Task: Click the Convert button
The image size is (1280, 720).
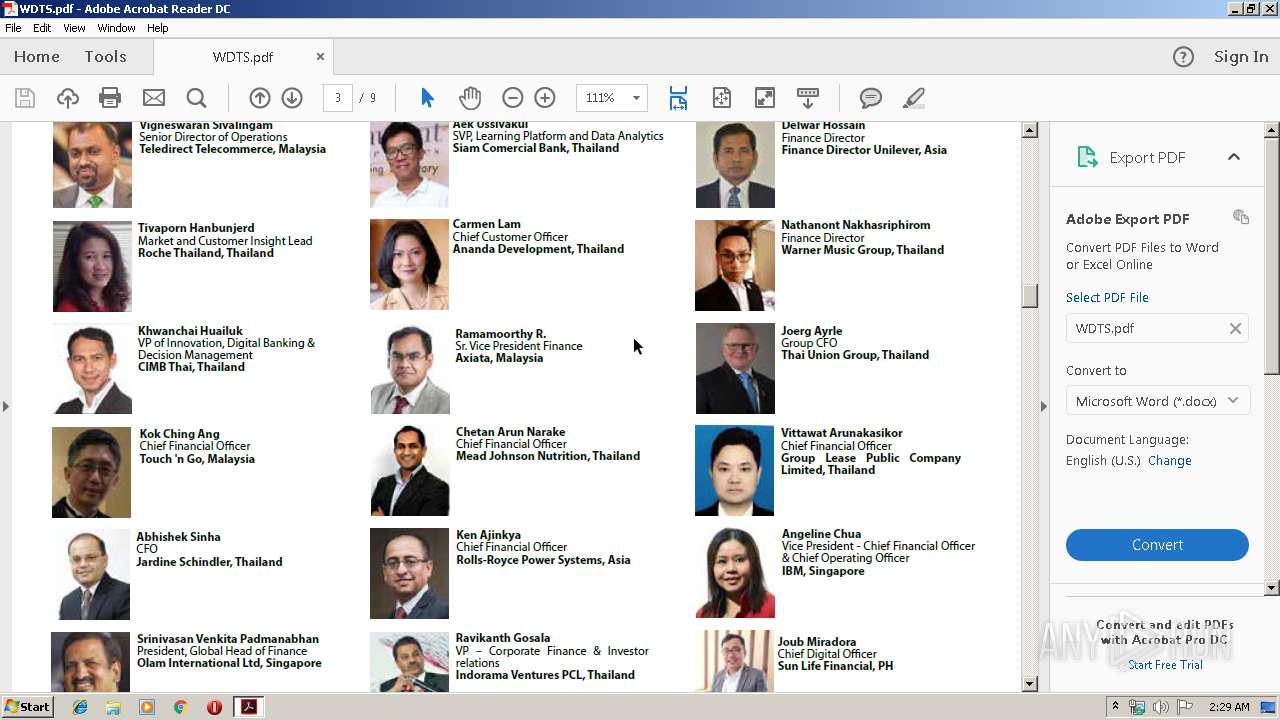Action: pos(1157,545)
